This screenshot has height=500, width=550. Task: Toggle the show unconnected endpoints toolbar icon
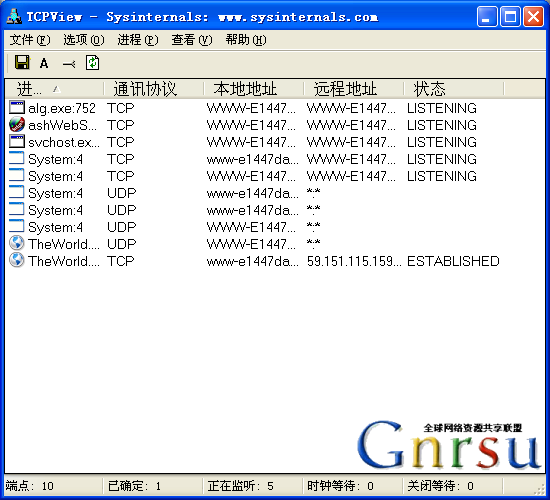tap(69, 64)
